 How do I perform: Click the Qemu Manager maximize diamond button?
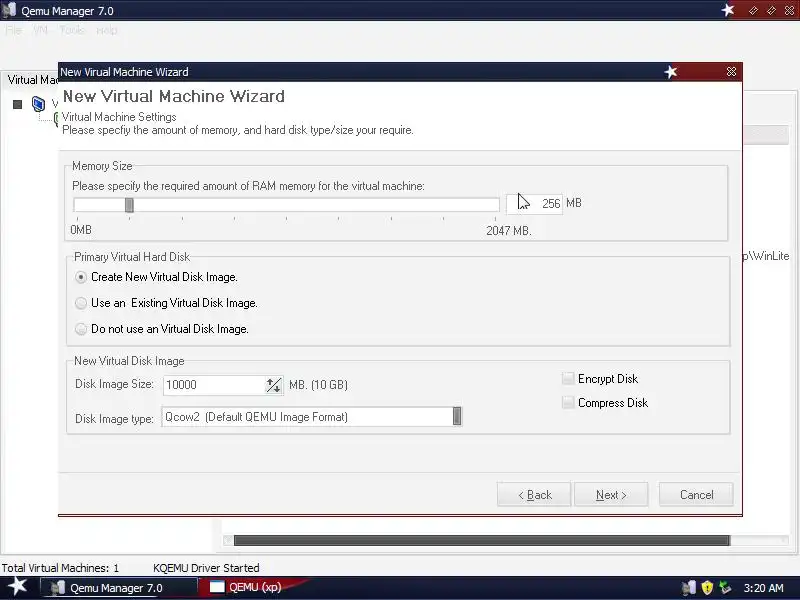pos(771,10)
